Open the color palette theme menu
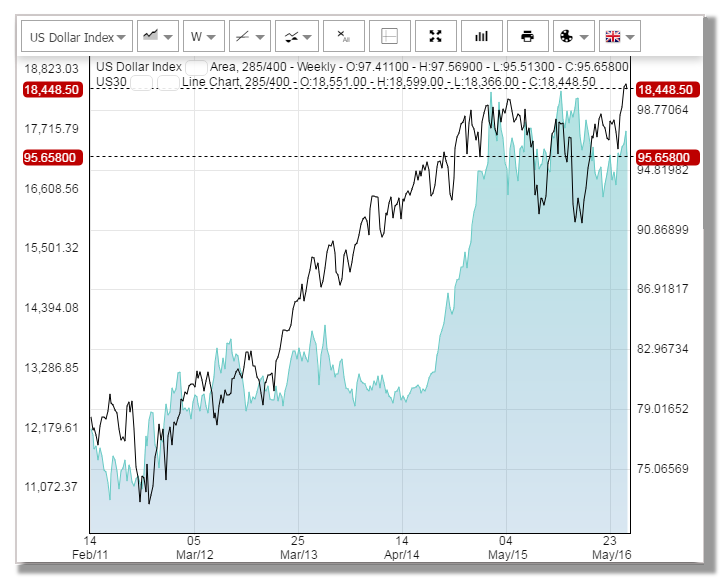The height and width of the screenshot is (585, 725). click(x=573, y=37)
